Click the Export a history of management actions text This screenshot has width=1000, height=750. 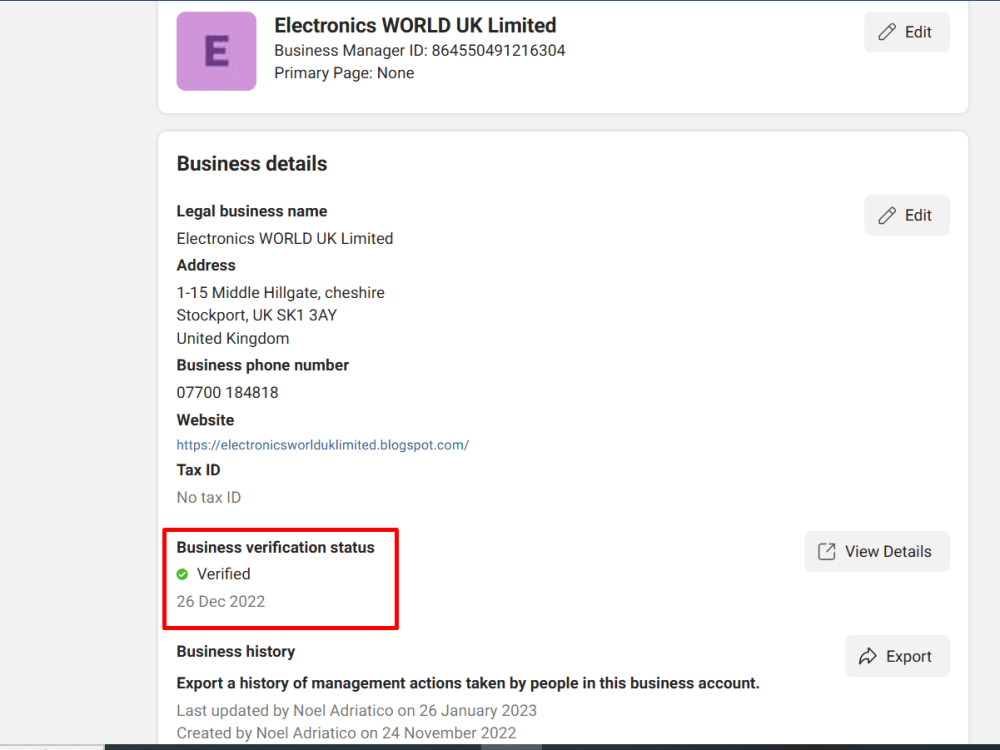click(x=468, y=683)
